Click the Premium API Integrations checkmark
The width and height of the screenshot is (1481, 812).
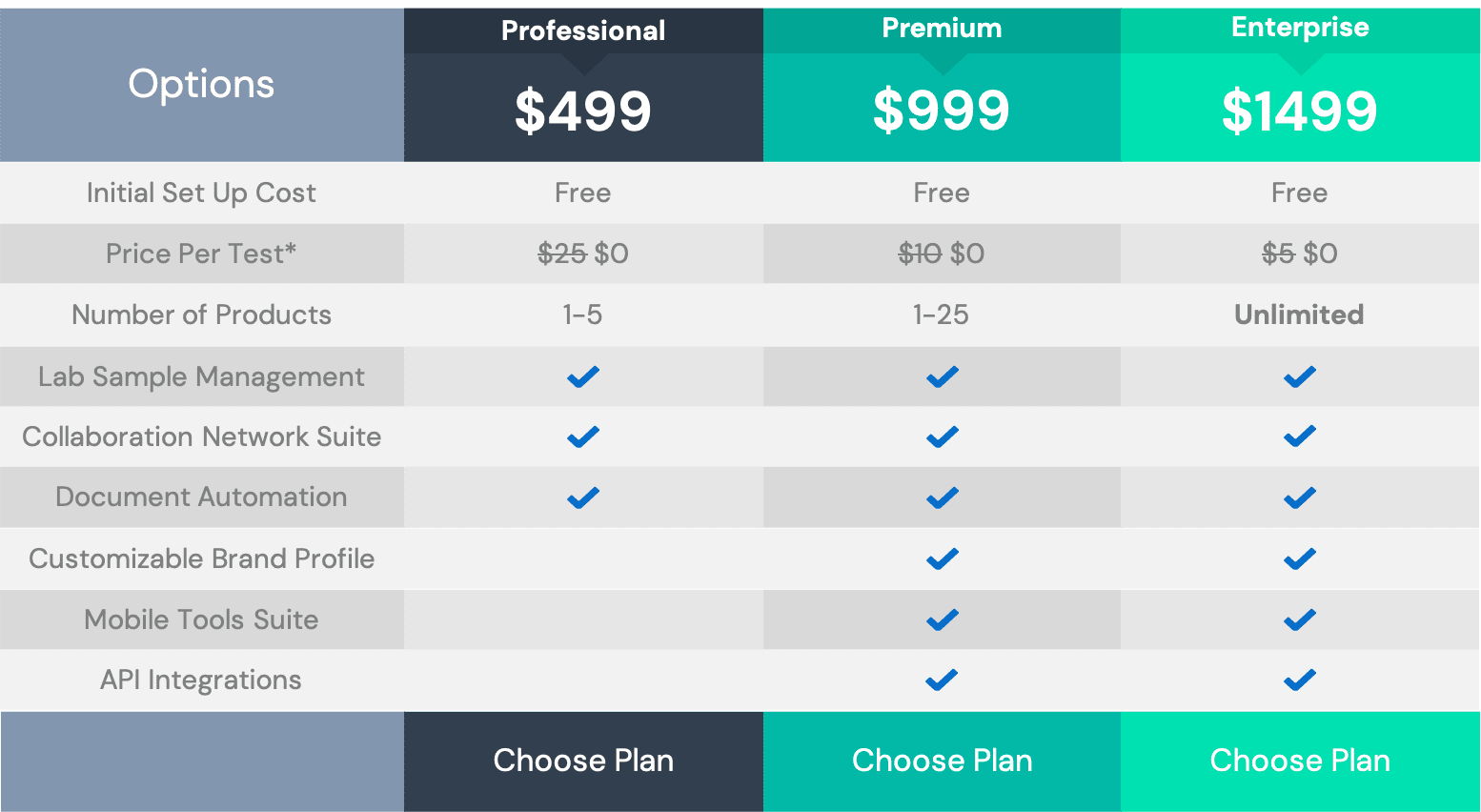942,680
